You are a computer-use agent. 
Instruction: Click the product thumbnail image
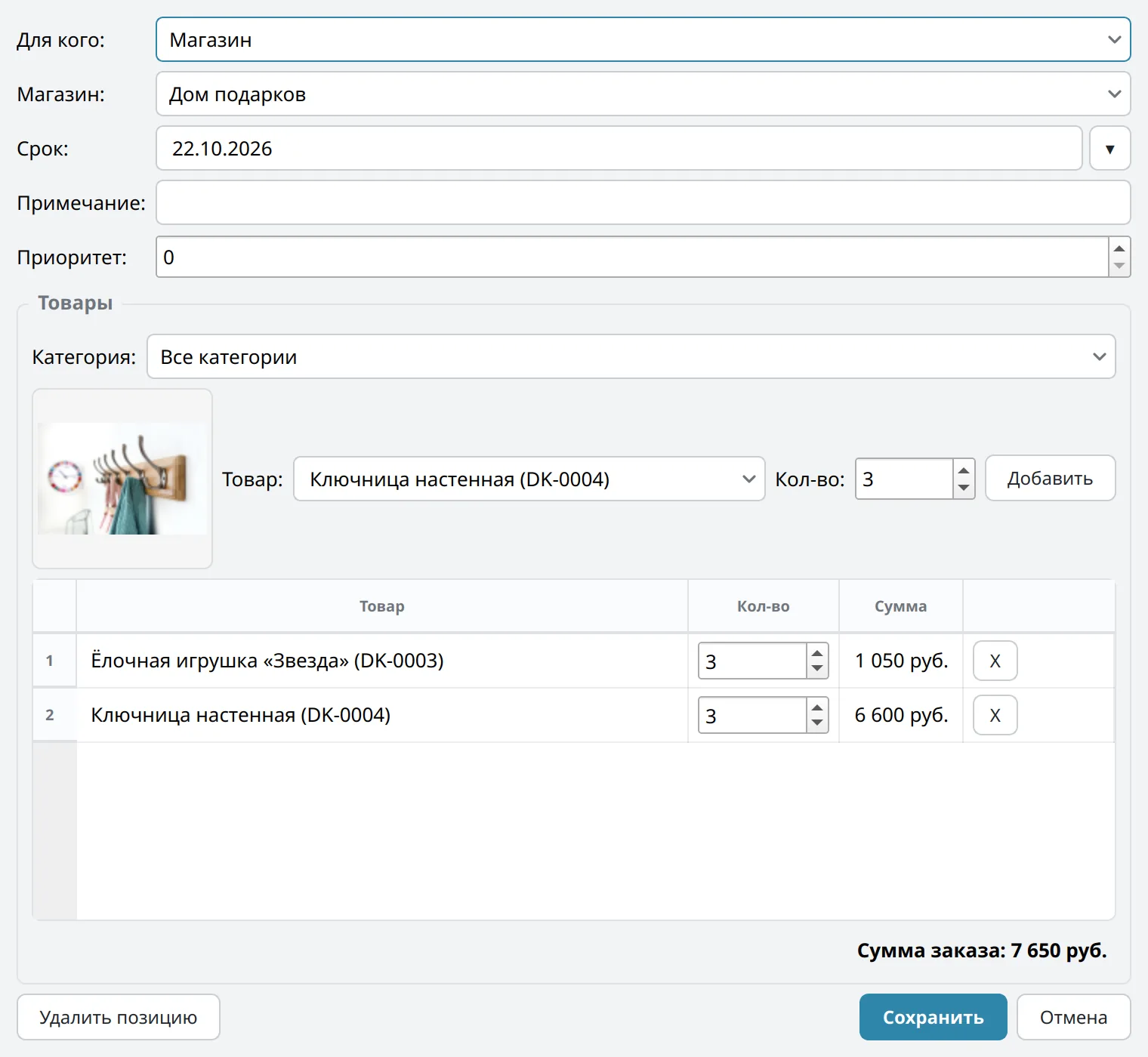(x=122, y=479)
